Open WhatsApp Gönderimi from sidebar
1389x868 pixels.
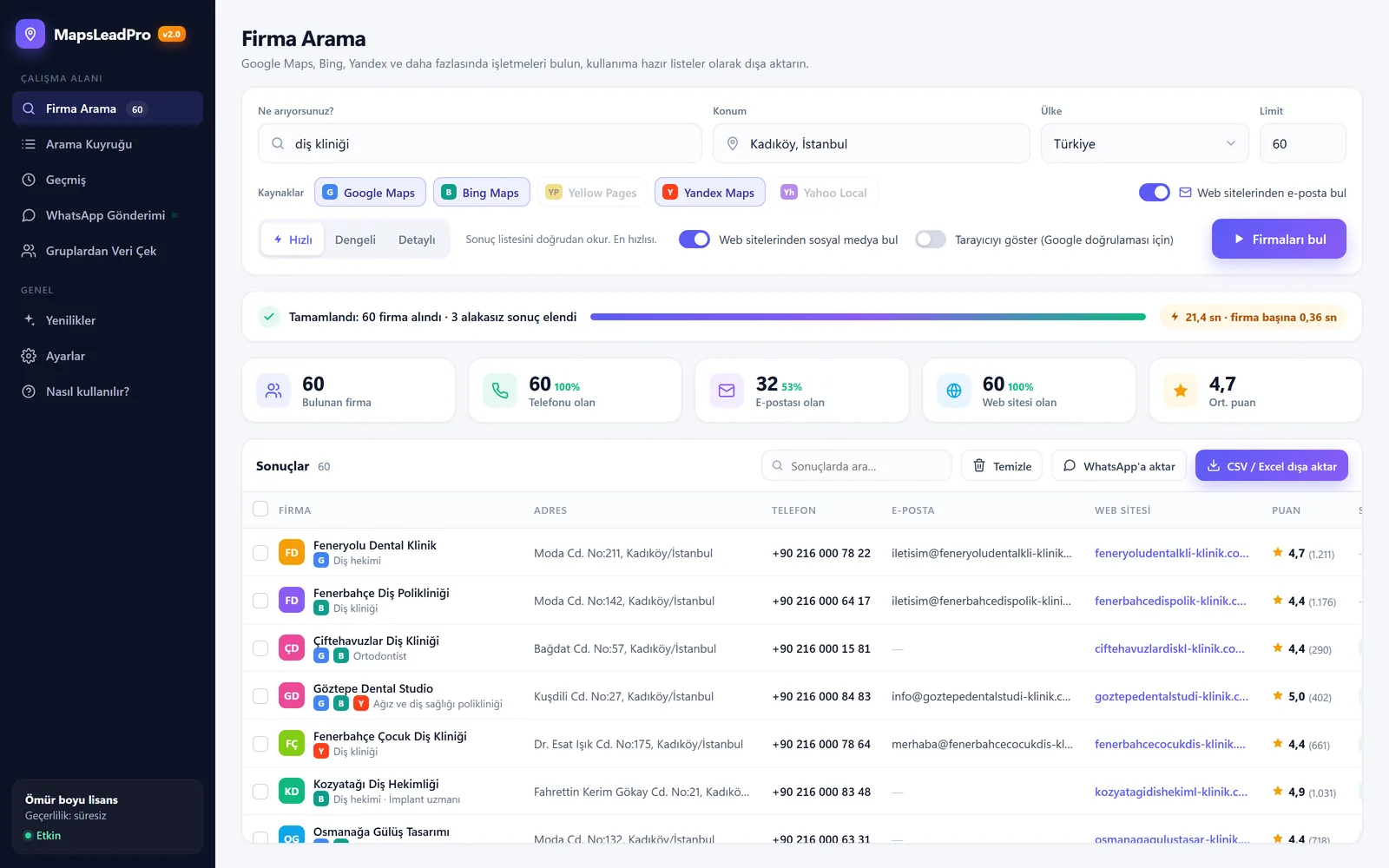pos(108,215)
